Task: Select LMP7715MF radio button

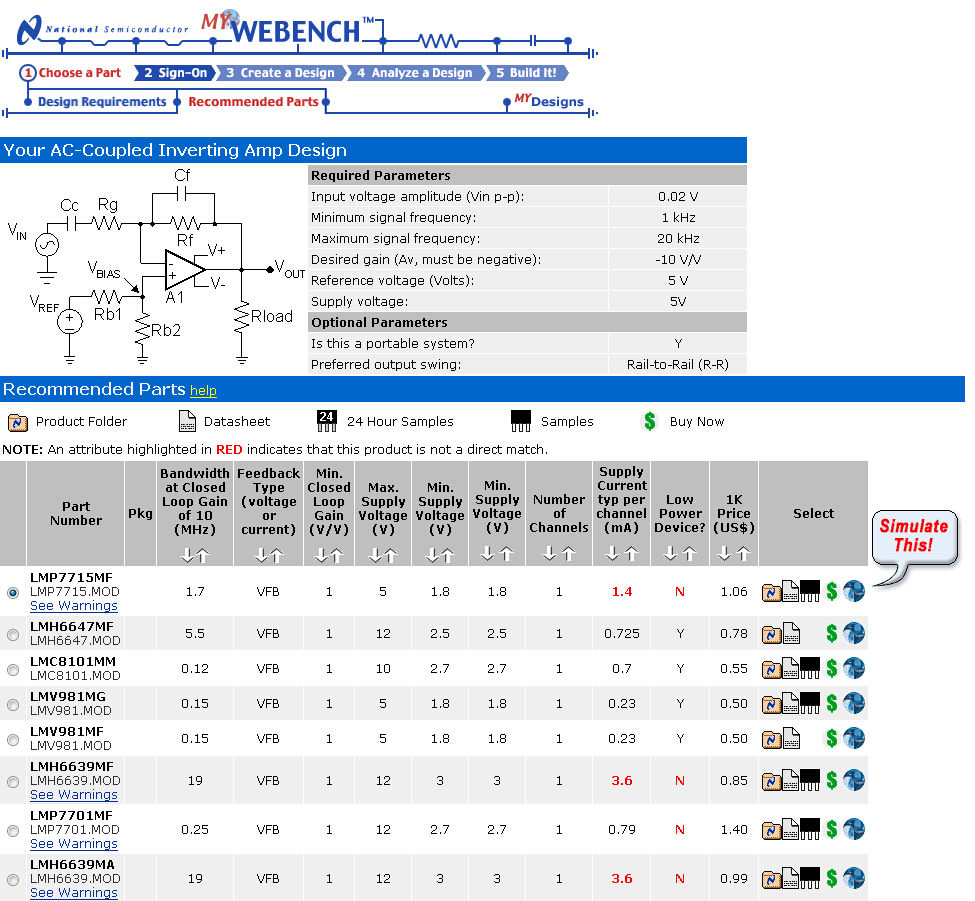Action: 13,593
